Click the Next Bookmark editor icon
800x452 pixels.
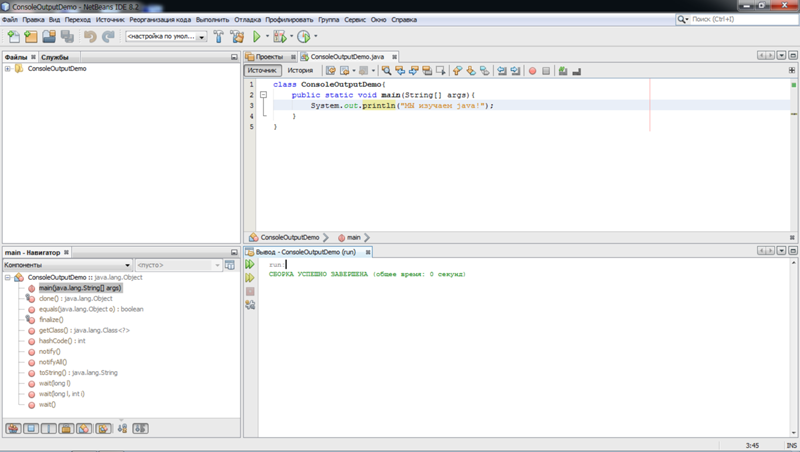tap(471, 71)
